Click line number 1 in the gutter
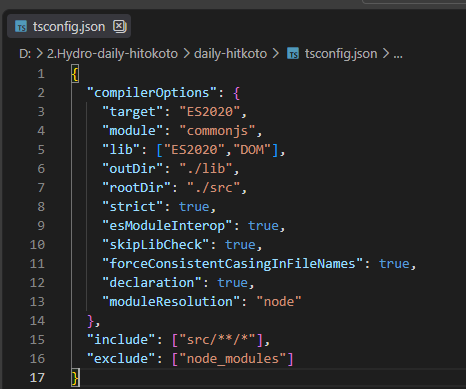This screenshot has width=466, height=389. (41, 74)
